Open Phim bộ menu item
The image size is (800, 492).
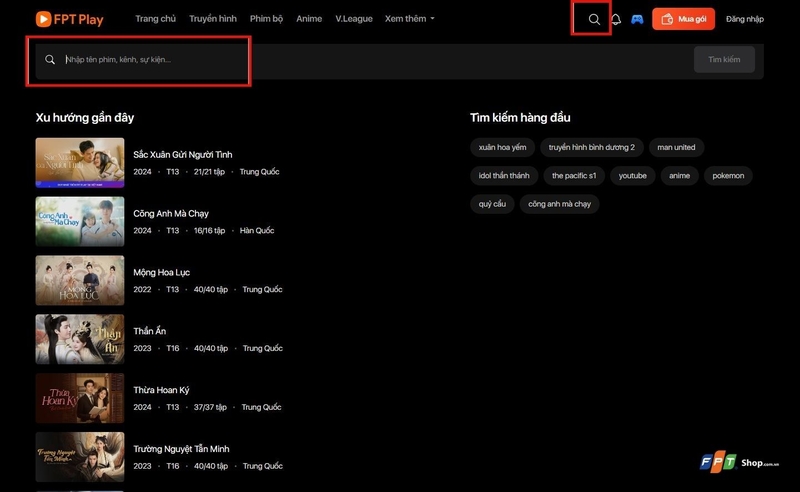pyautogui.click(x=266, y=19)
